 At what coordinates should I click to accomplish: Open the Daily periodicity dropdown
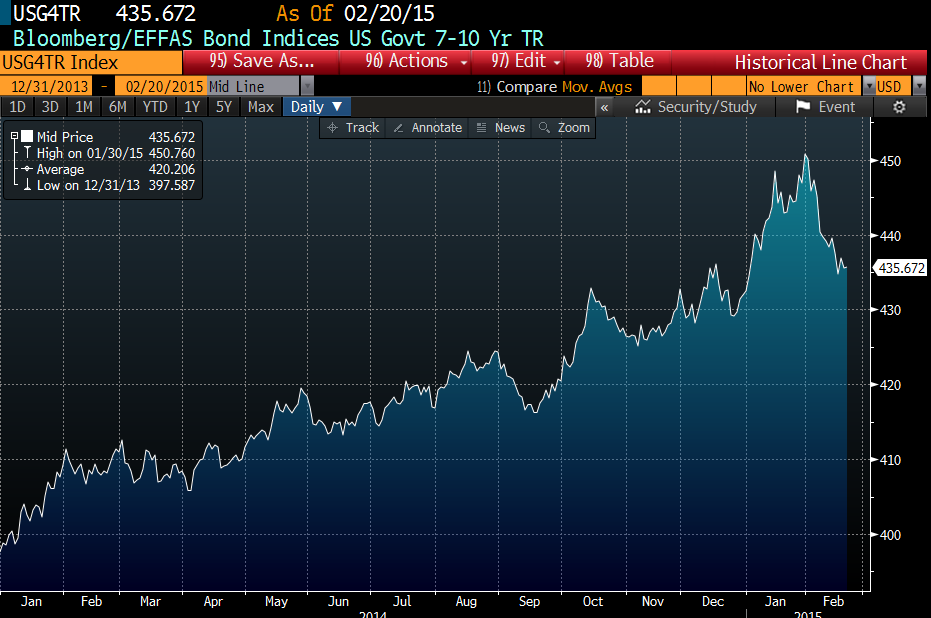tap(317, 107)
